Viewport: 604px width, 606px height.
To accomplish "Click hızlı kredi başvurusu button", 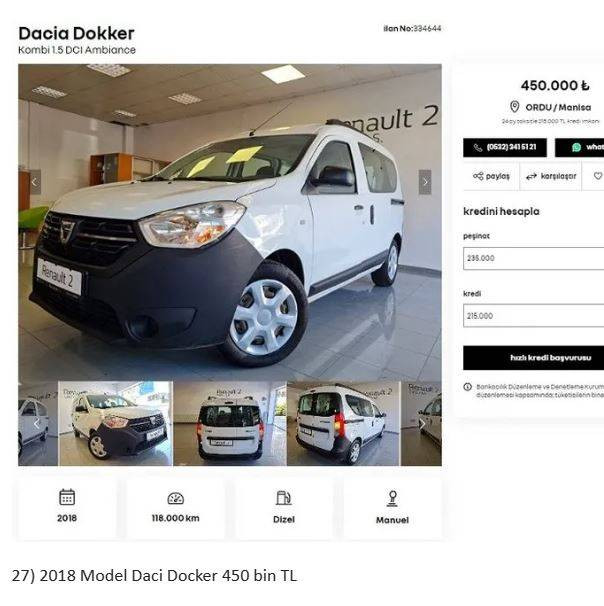I will pyautogui.click(x=533, y=358).
